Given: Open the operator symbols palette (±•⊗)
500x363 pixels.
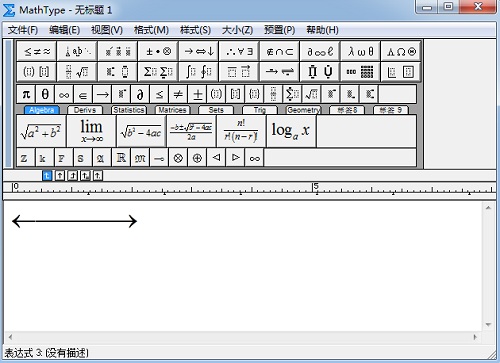Looking at the screenshot, I should pos(158,52).
